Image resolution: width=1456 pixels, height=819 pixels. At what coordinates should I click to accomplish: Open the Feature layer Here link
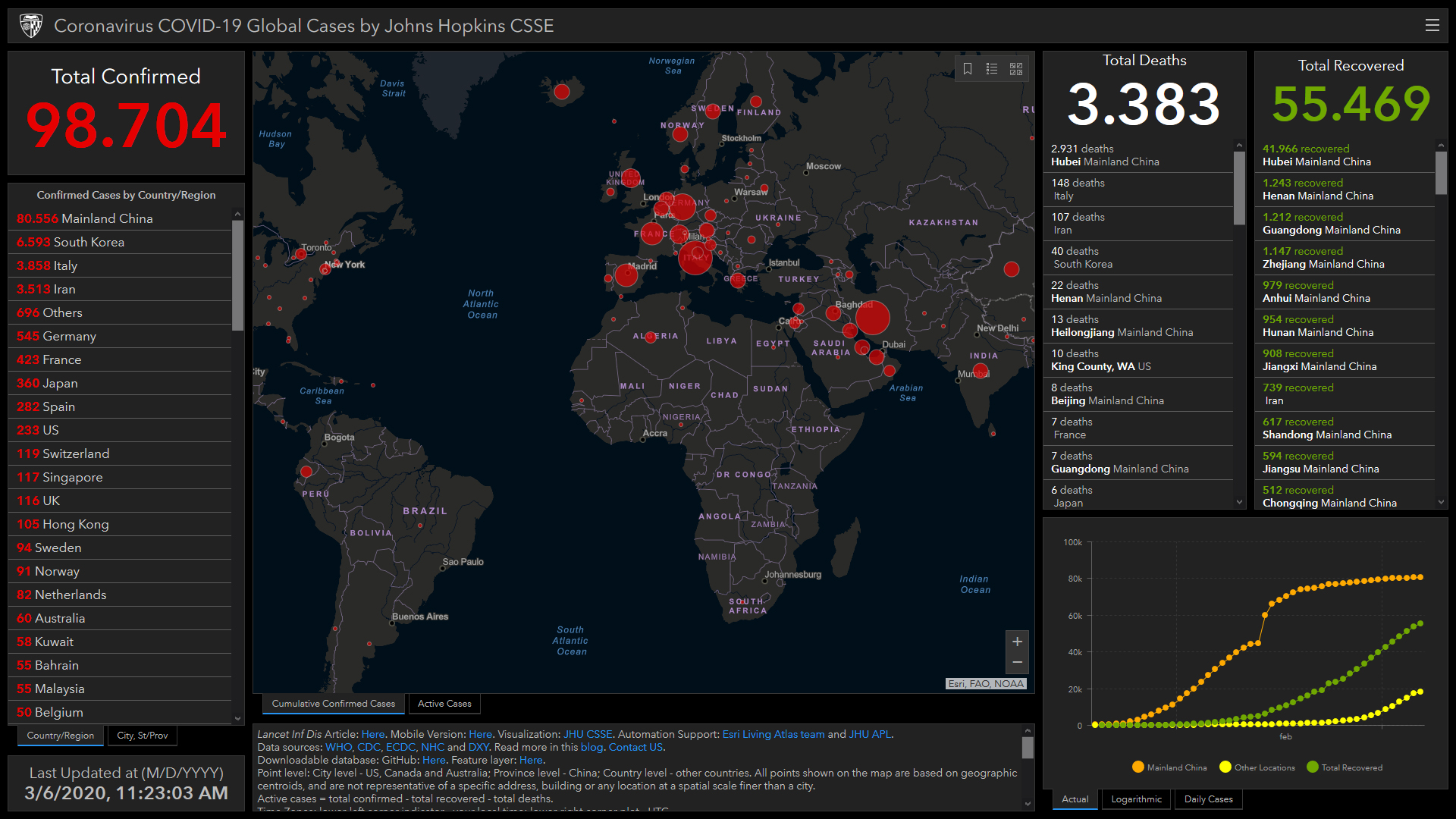coord(531,760)
